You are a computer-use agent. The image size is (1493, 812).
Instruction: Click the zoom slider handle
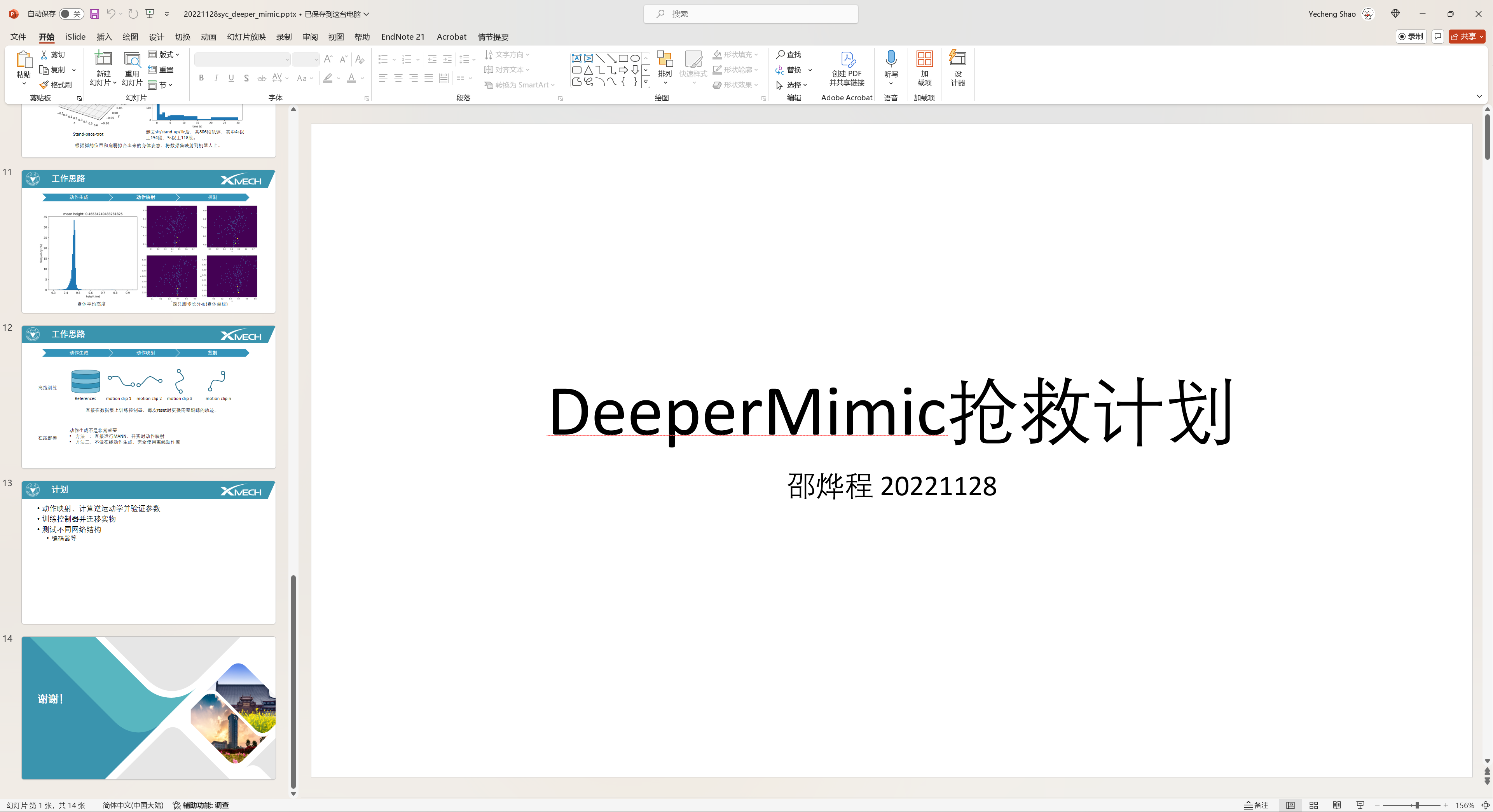[x=1416, y=805]
